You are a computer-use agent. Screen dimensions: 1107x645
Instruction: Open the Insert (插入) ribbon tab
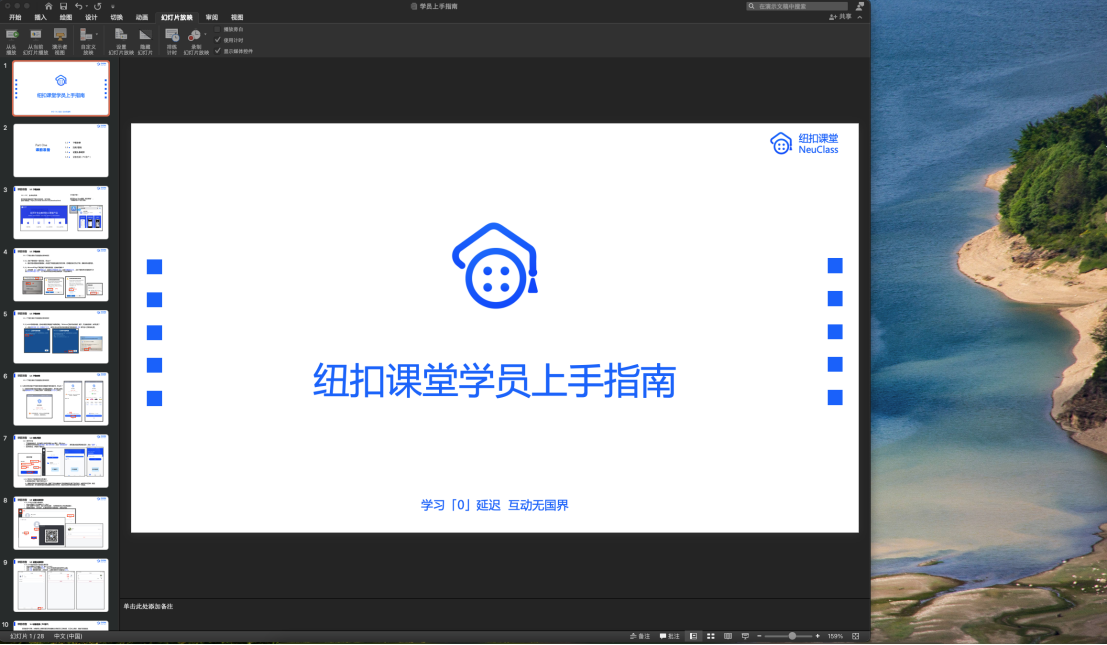pos(40,17)
